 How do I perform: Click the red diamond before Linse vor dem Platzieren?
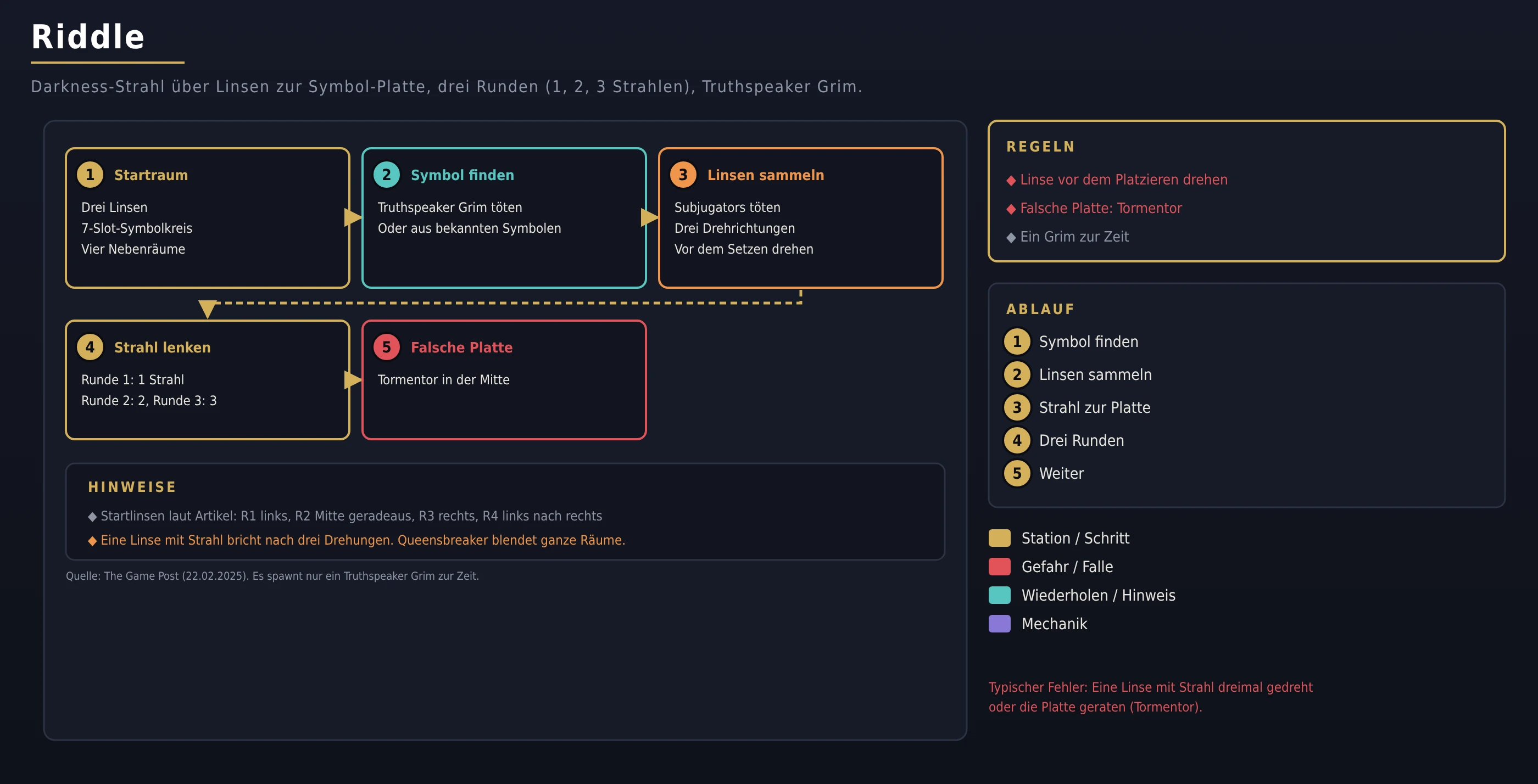1011,181
